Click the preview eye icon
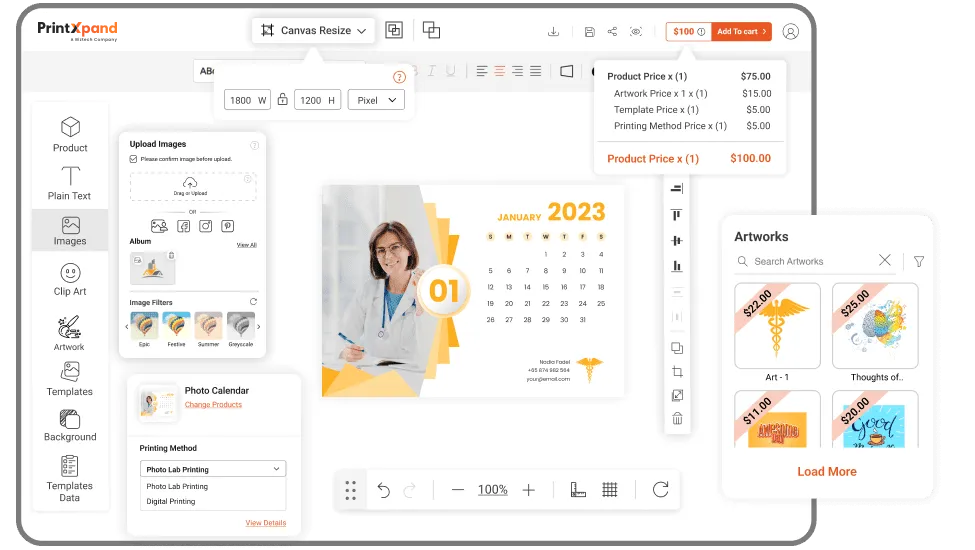The image size is (975, 550). pos(635,32)
